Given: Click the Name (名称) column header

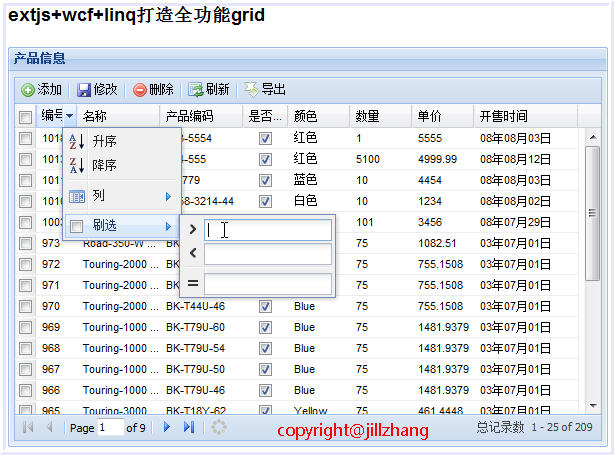Looking at the screenshot, I should click(117, 117).
